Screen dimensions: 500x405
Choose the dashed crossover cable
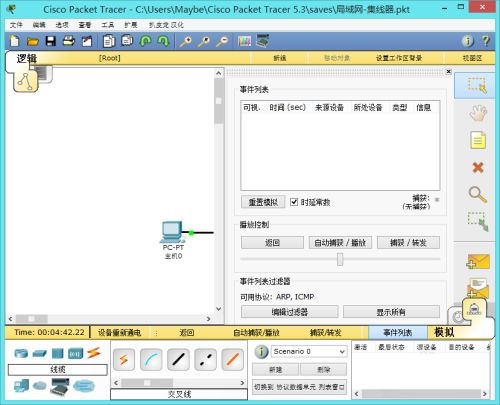tap(205, 359)
